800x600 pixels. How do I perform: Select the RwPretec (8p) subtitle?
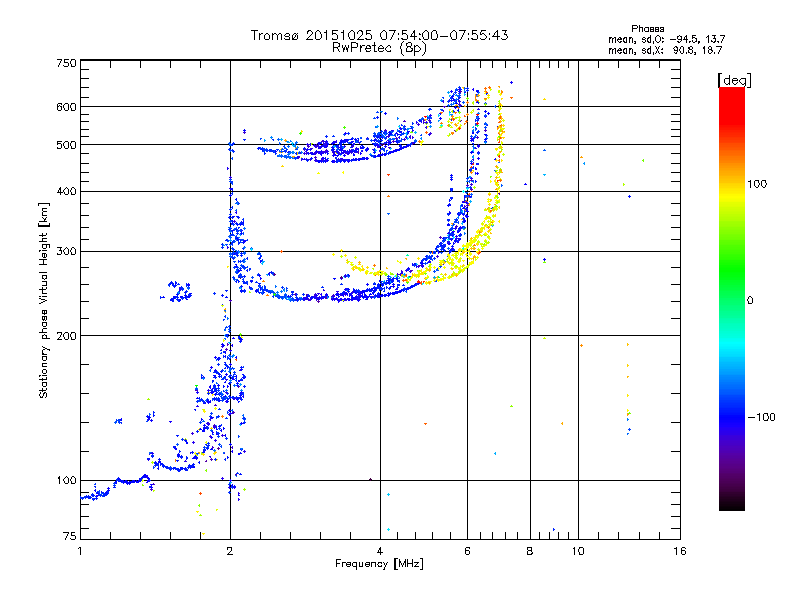[379, 47]
